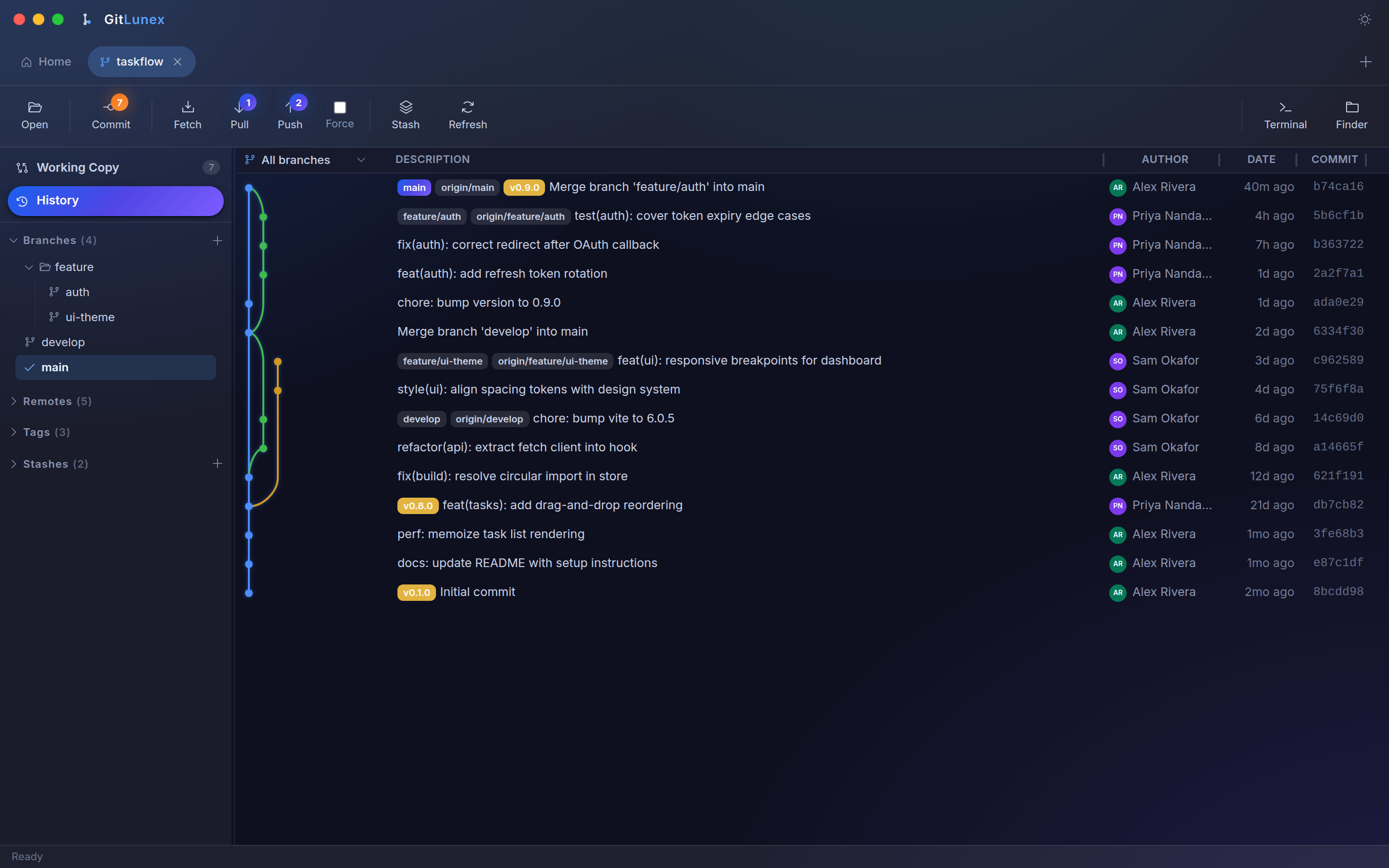1389x868 pixels.
Task: Select commit 'fix(build): resolve circular import in store'
Action: (x=812, y=476)
